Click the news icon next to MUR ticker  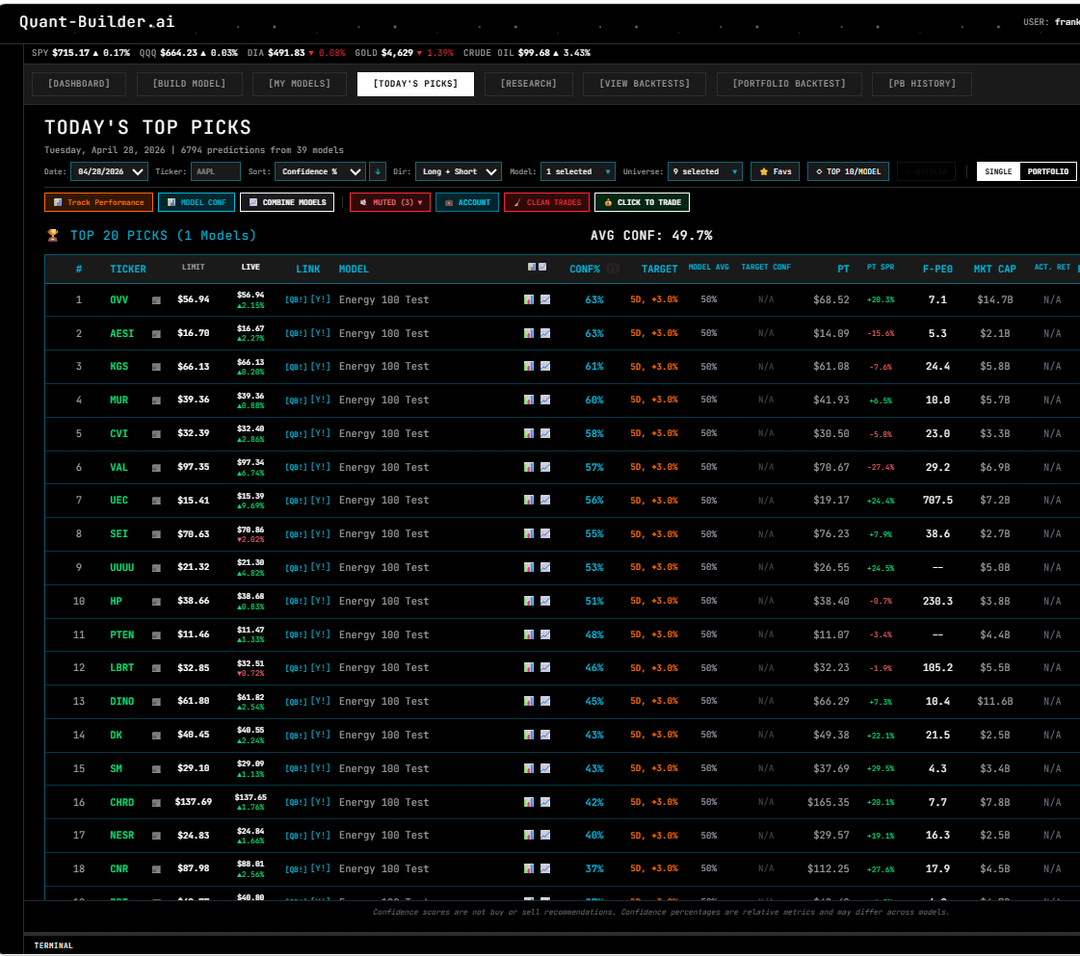click(x=156, y=400)
